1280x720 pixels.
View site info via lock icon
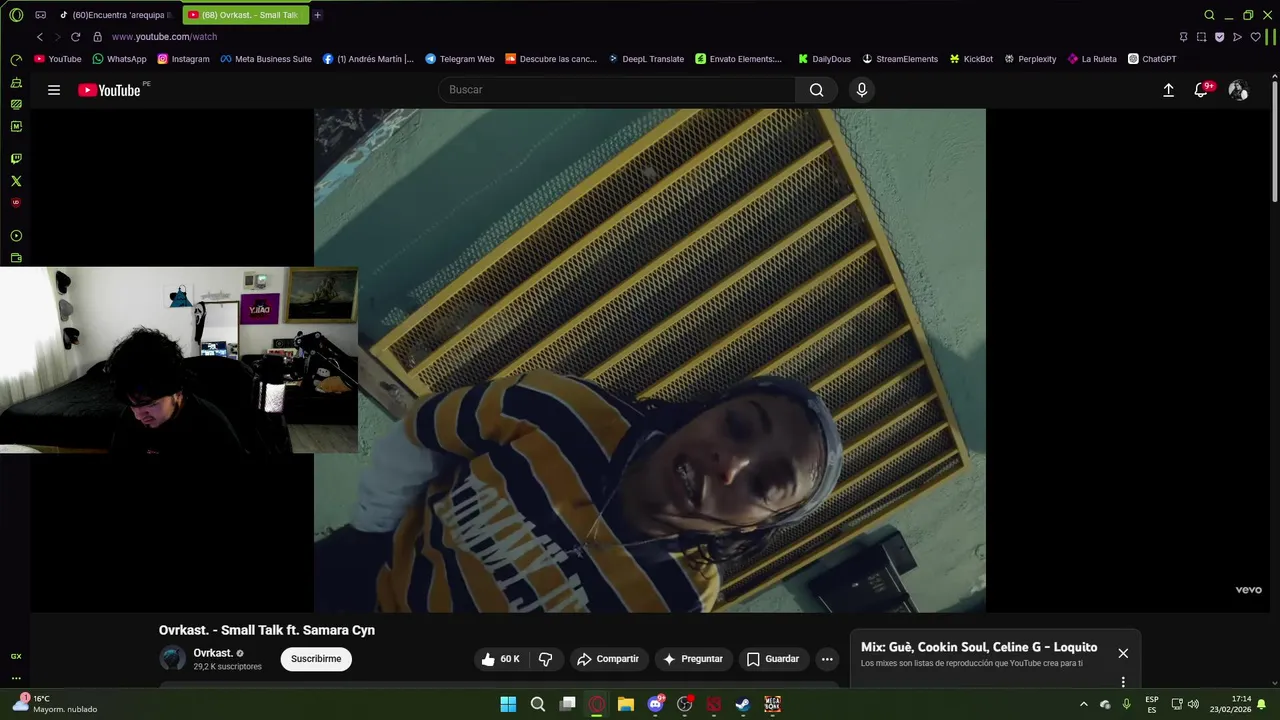97,37
